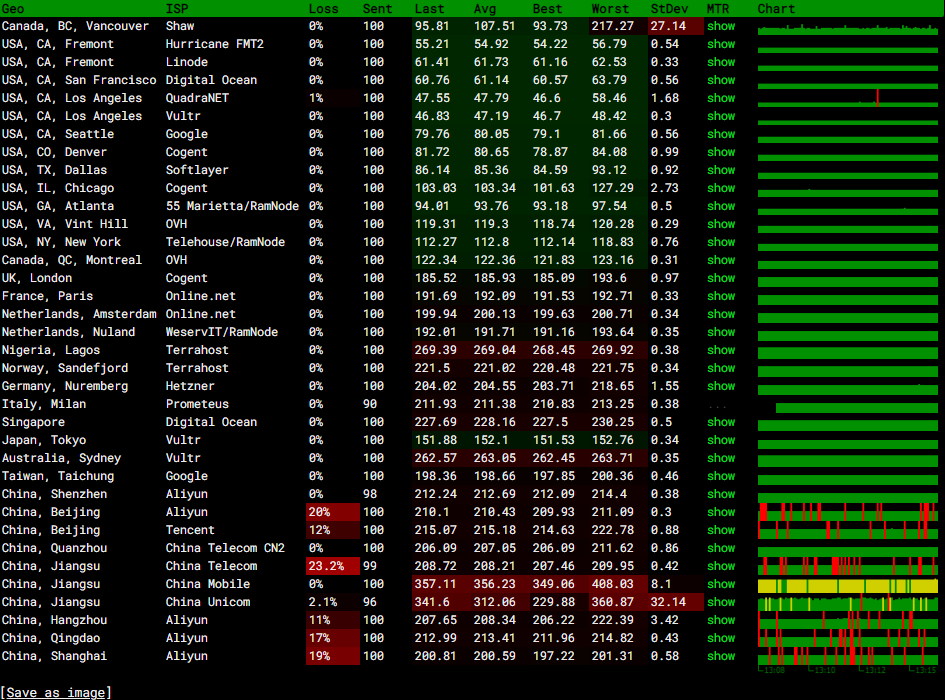This screenshot has width=945, height=700.
Task: Click the Los Angeles QuadraNET chart
Action: [848, 98]
